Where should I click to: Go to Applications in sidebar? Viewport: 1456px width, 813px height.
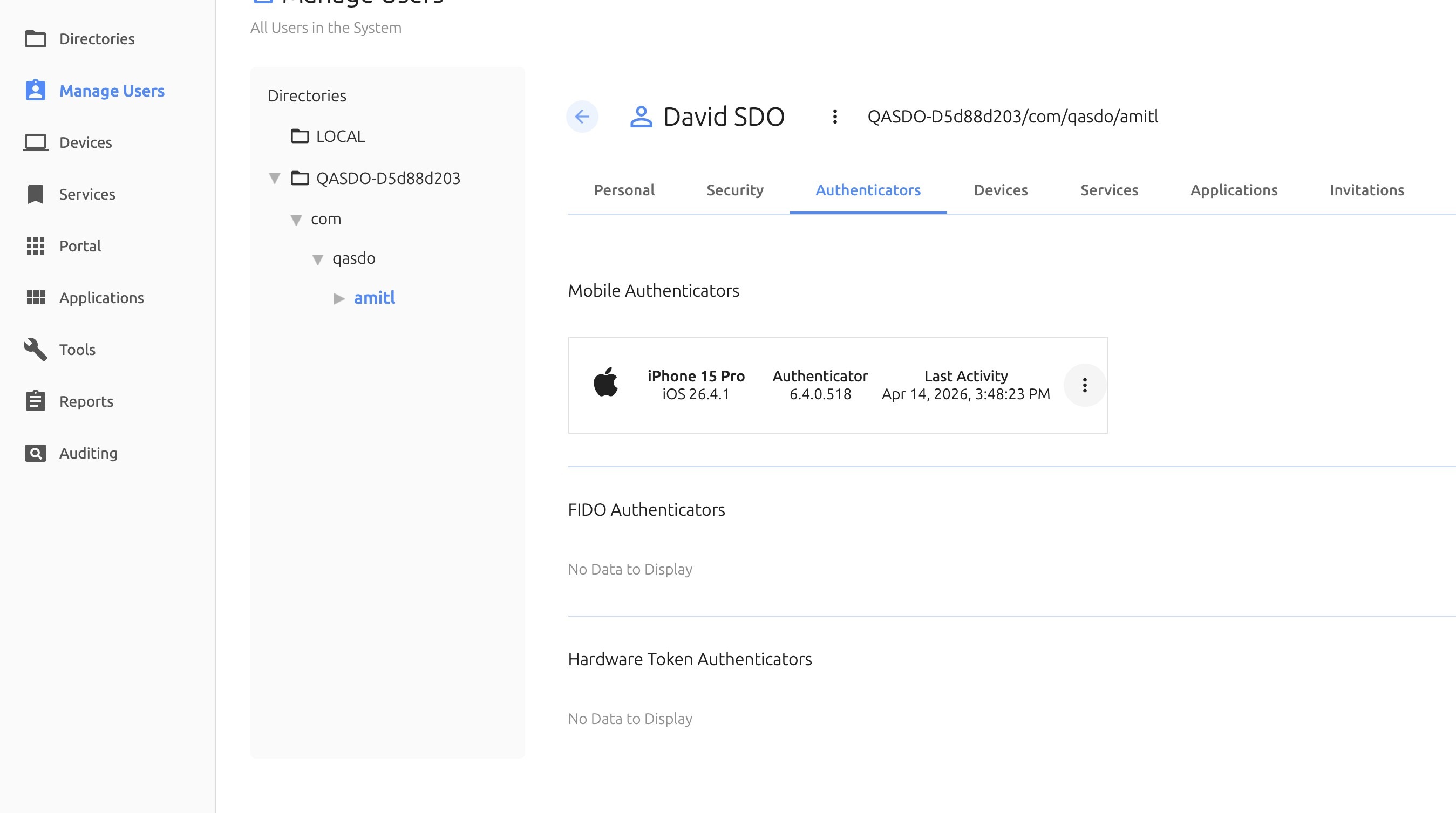pos(101,298)
